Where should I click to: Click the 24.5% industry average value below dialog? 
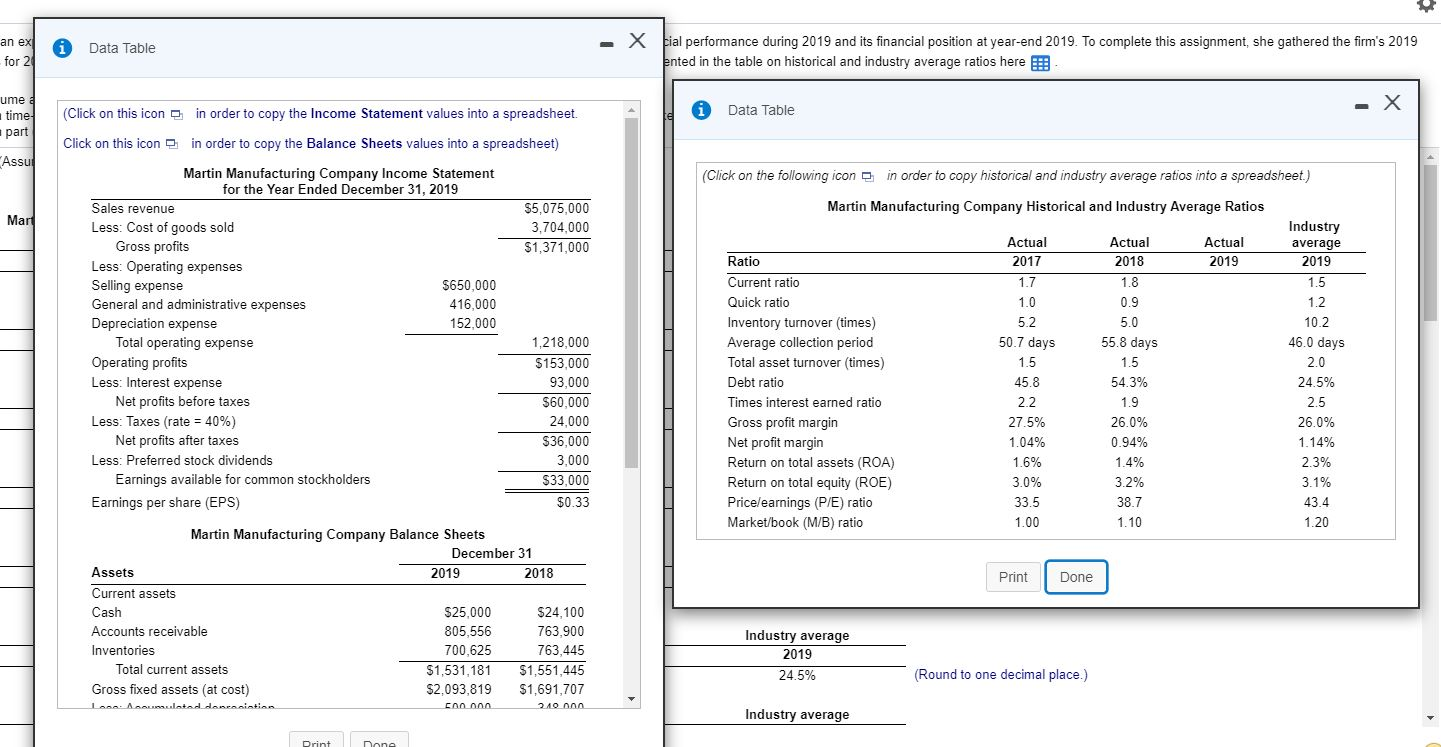(x=796, y=675)
